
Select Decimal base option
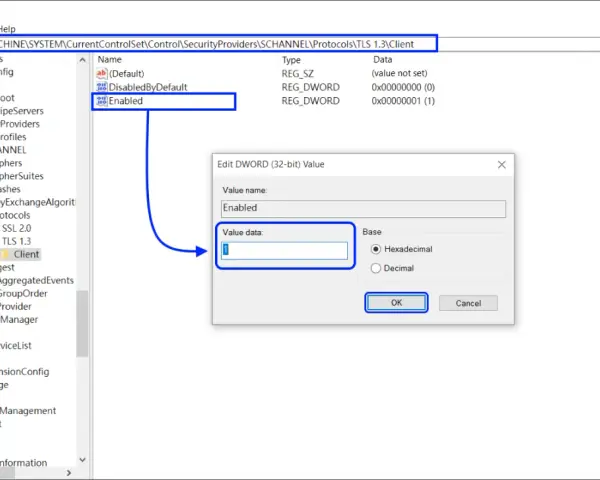coord(376,268)
